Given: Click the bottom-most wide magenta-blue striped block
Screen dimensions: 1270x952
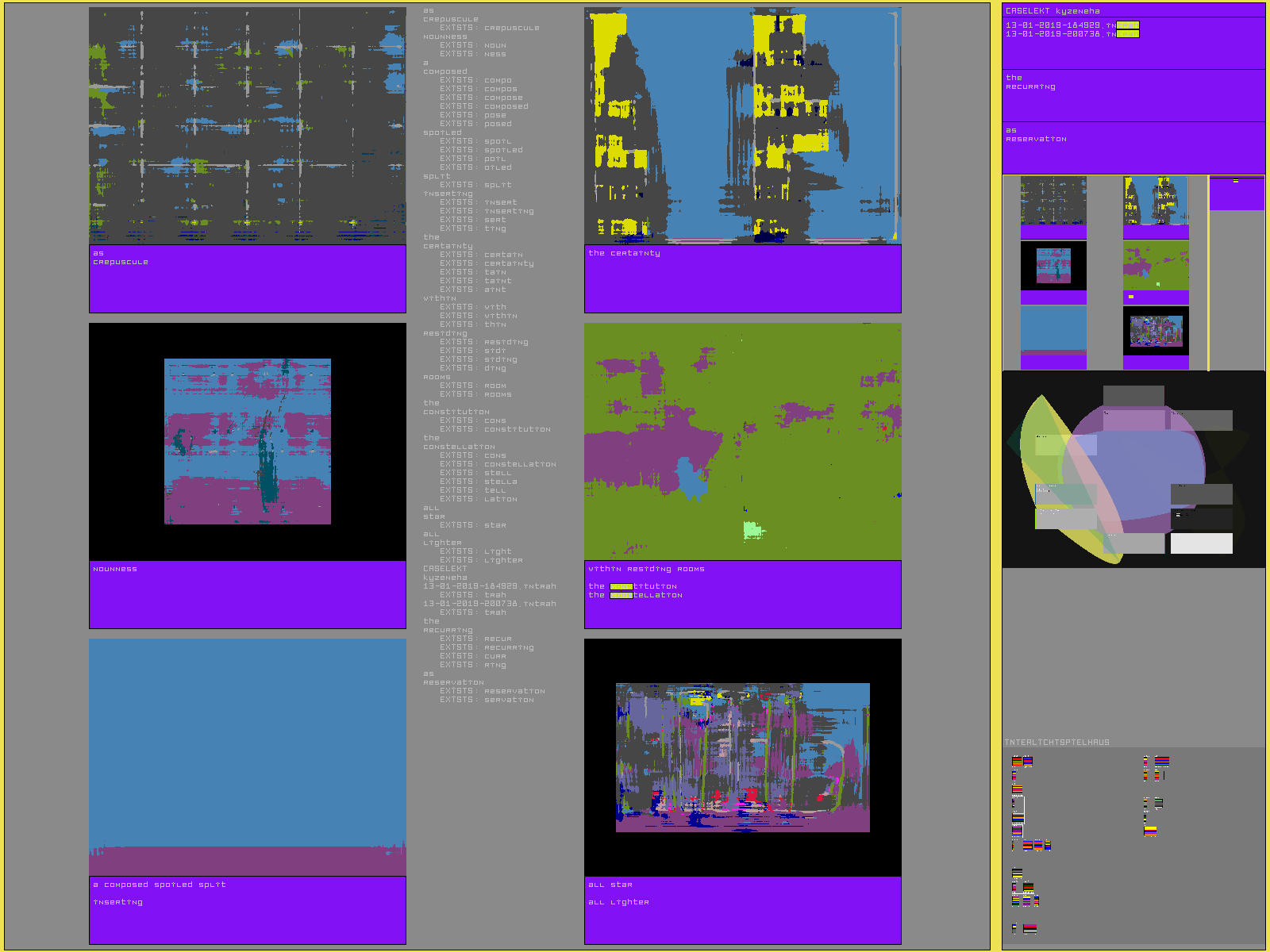Looking at the screenshot, I should (1029, 929).
